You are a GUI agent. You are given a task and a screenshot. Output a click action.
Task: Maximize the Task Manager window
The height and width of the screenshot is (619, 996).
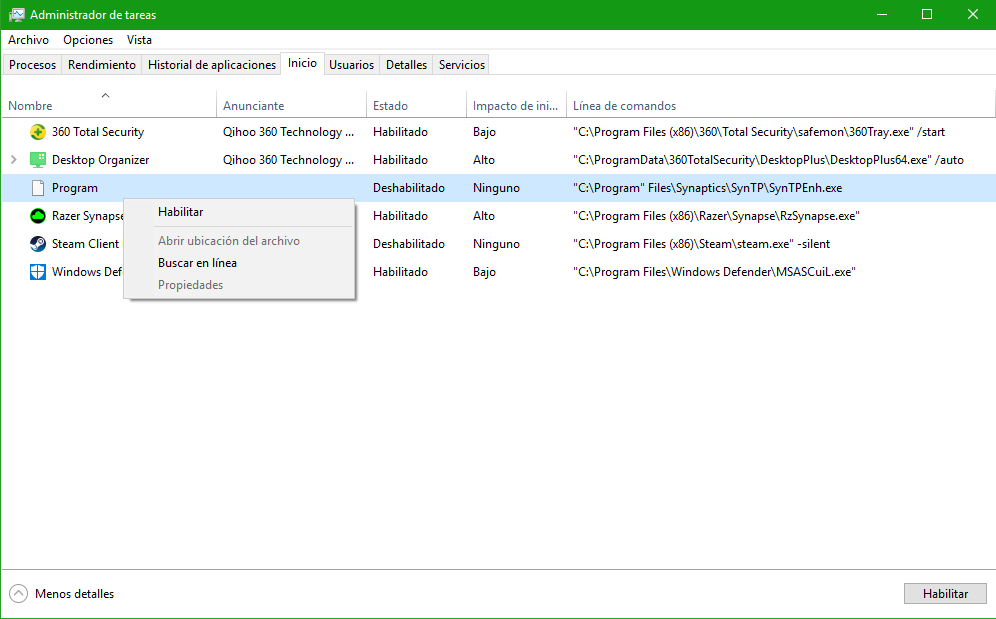[x=927, y=15]
